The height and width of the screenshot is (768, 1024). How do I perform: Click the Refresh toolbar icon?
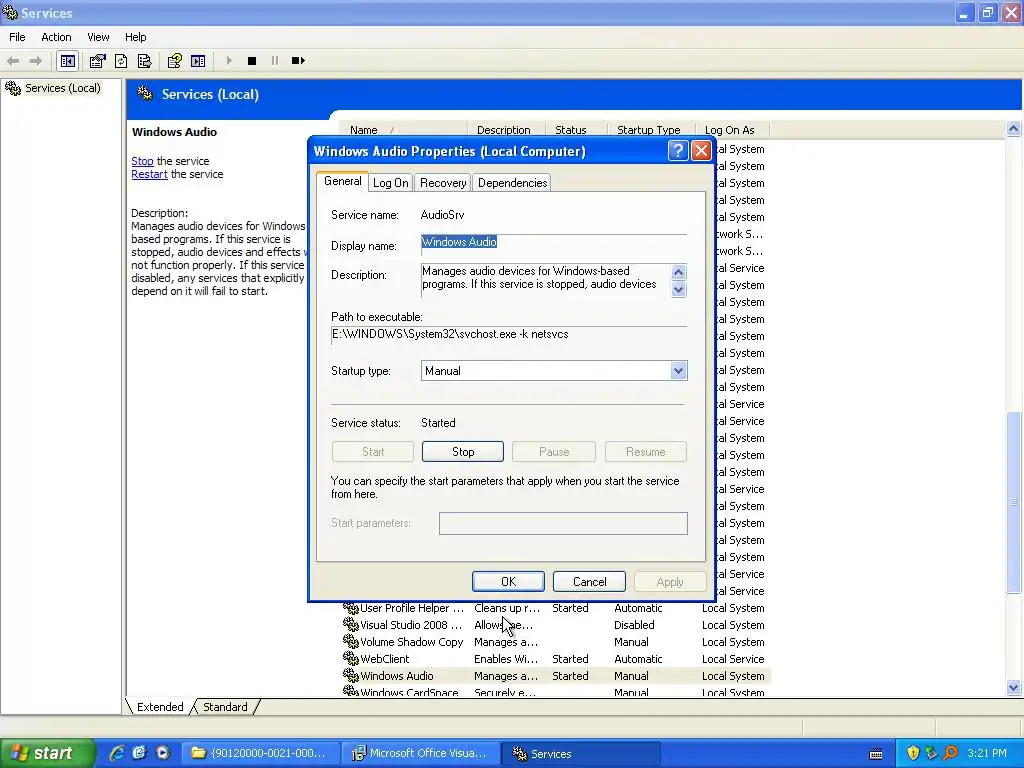tap(121, 61)
